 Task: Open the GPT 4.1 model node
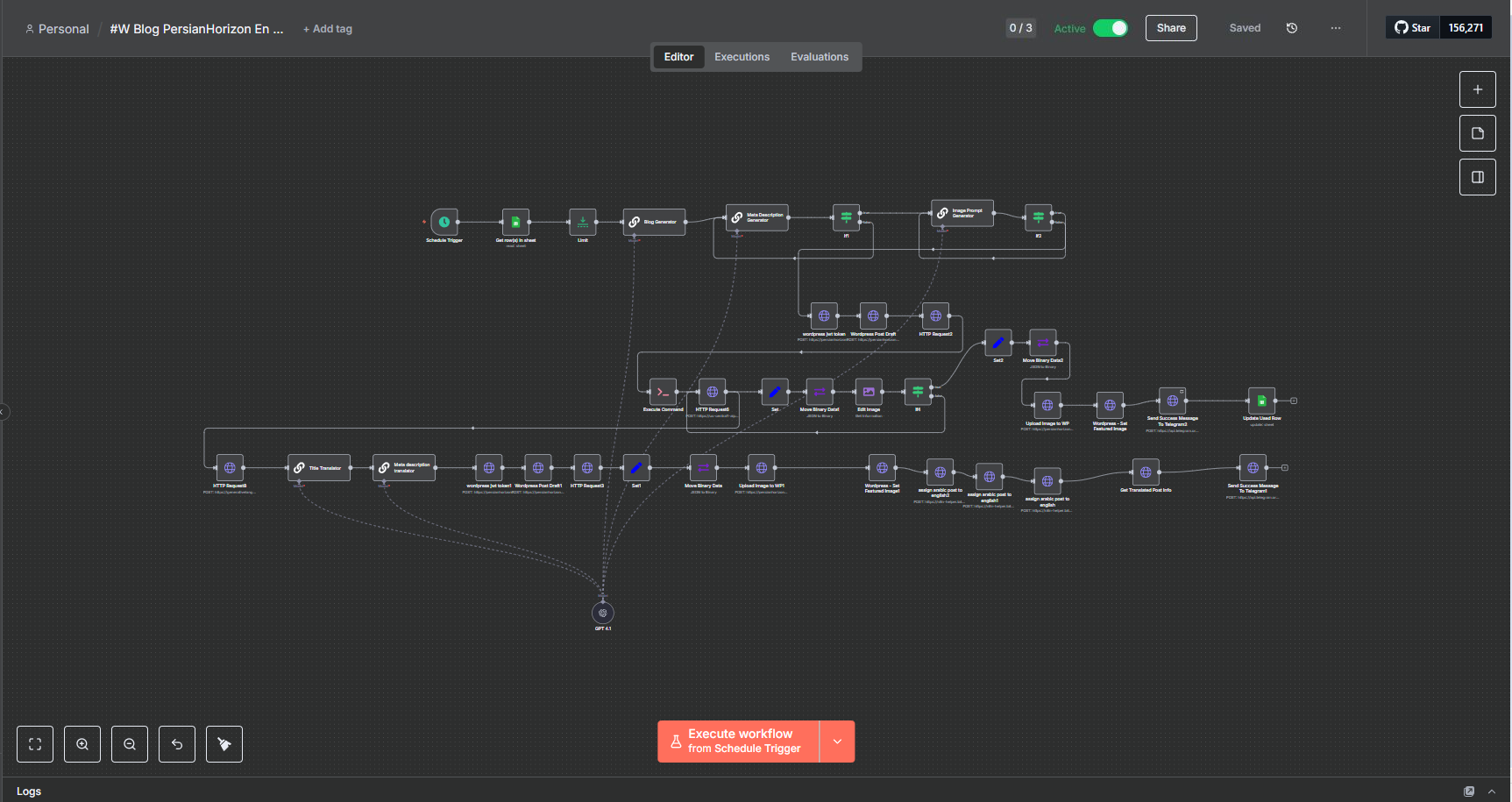tap(602, 613)
